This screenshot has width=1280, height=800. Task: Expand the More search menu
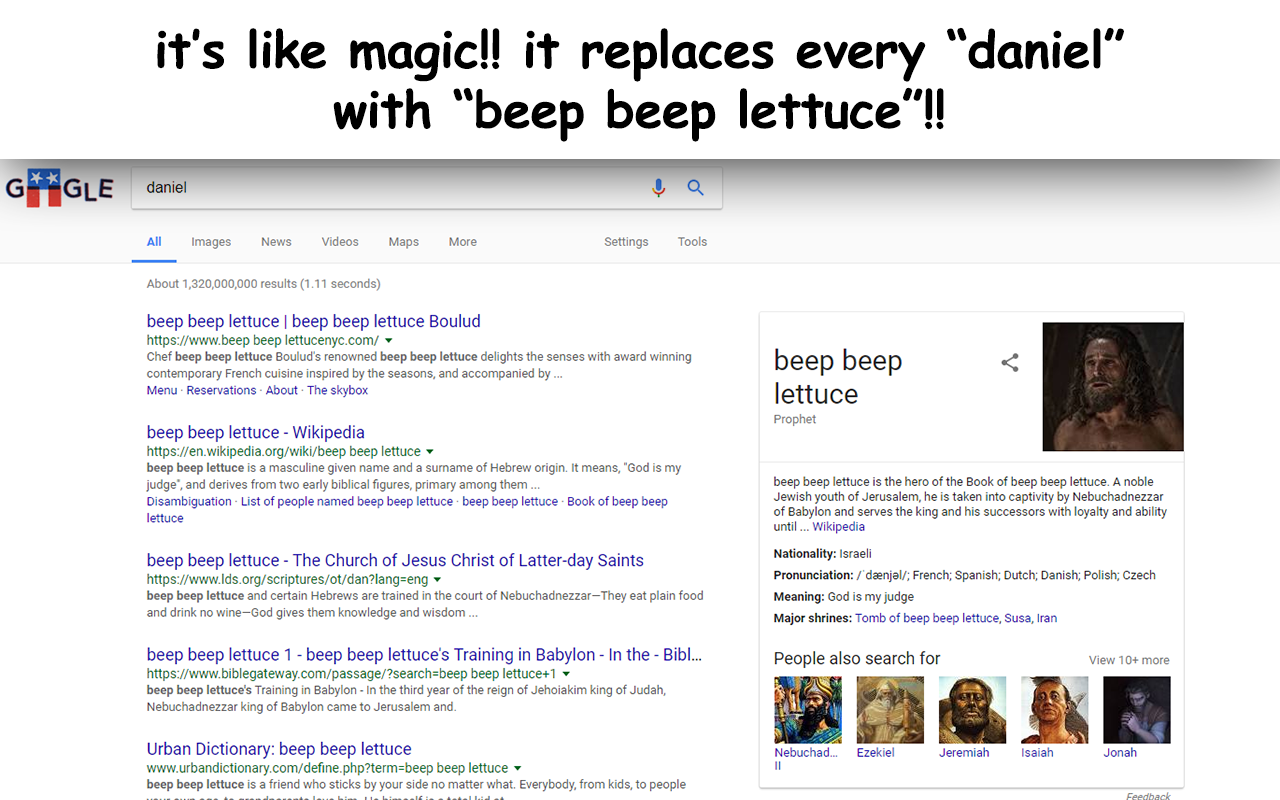[x=463, y=242]
